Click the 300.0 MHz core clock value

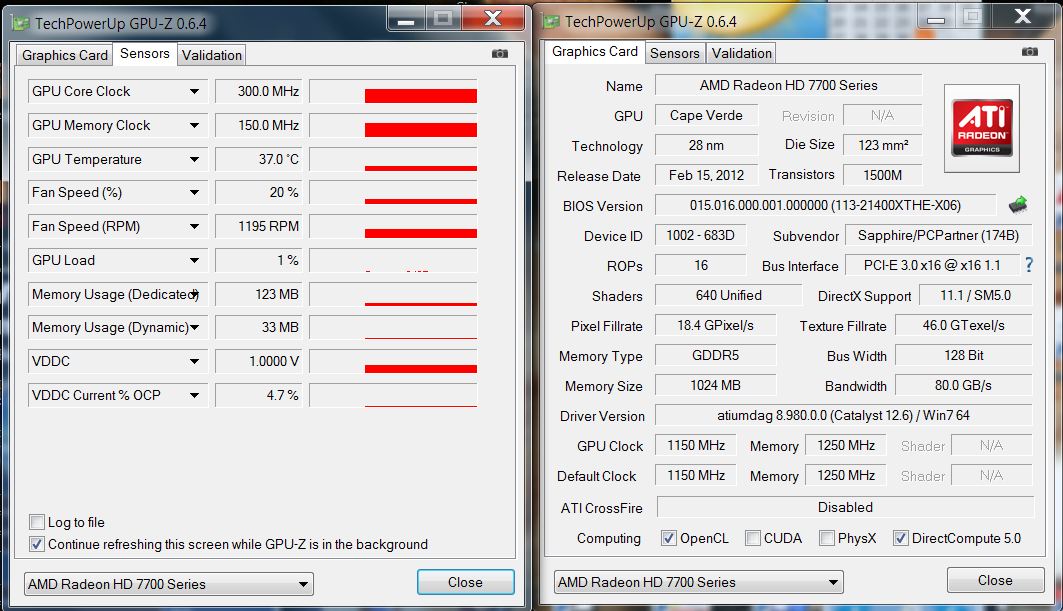(x=258, y=92)
